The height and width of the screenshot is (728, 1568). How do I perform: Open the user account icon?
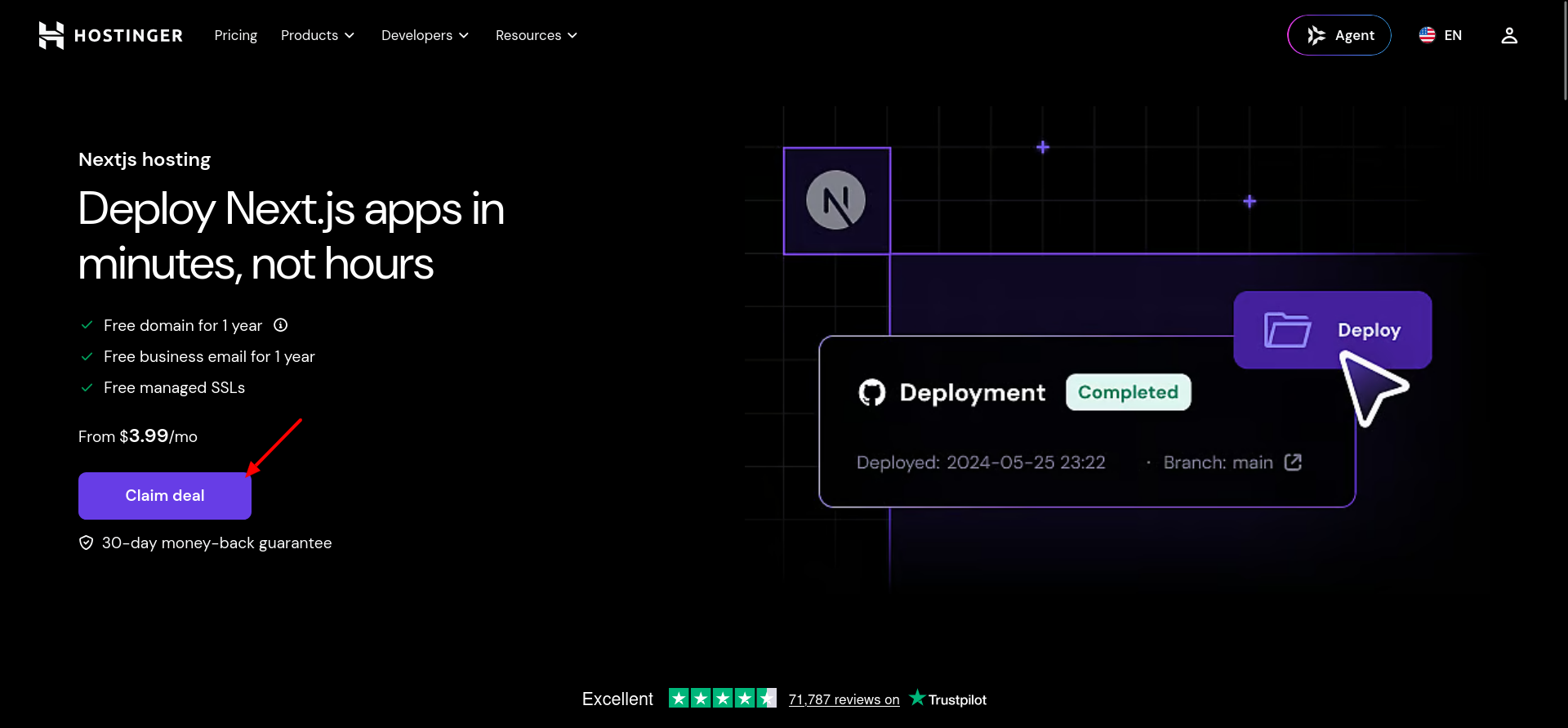tap(1509, 35)
